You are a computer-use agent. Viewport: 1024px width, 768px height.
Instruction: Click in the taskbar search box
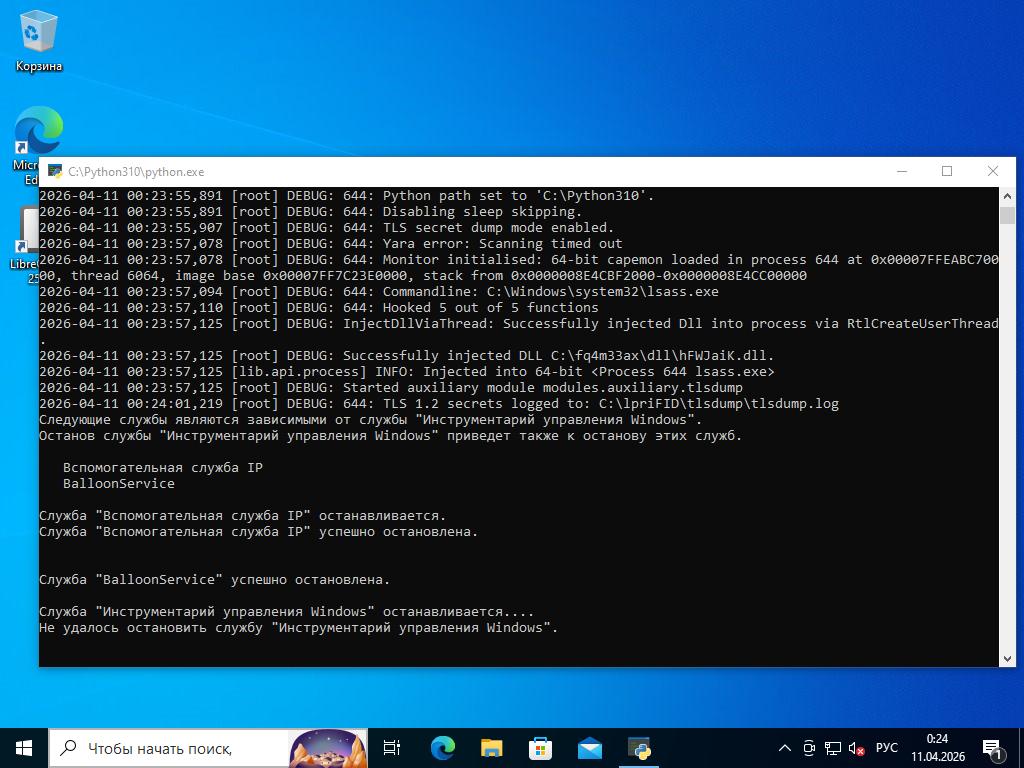[x=170, y=748]
